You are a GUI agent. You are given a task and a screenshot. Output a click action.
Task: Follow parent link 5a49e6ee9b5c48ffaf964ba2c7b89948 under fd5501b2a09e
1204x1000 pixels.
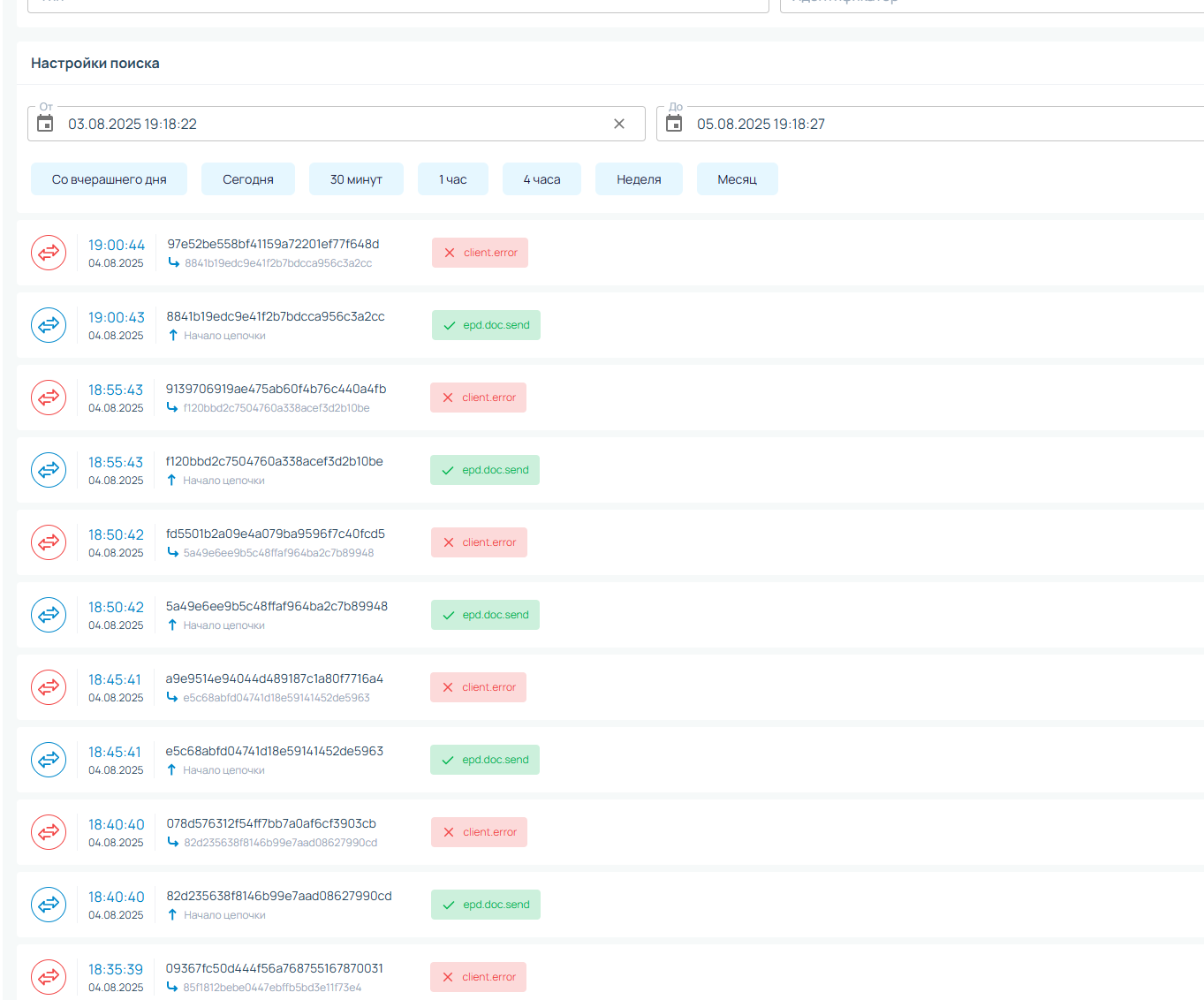tap(278, 553)
